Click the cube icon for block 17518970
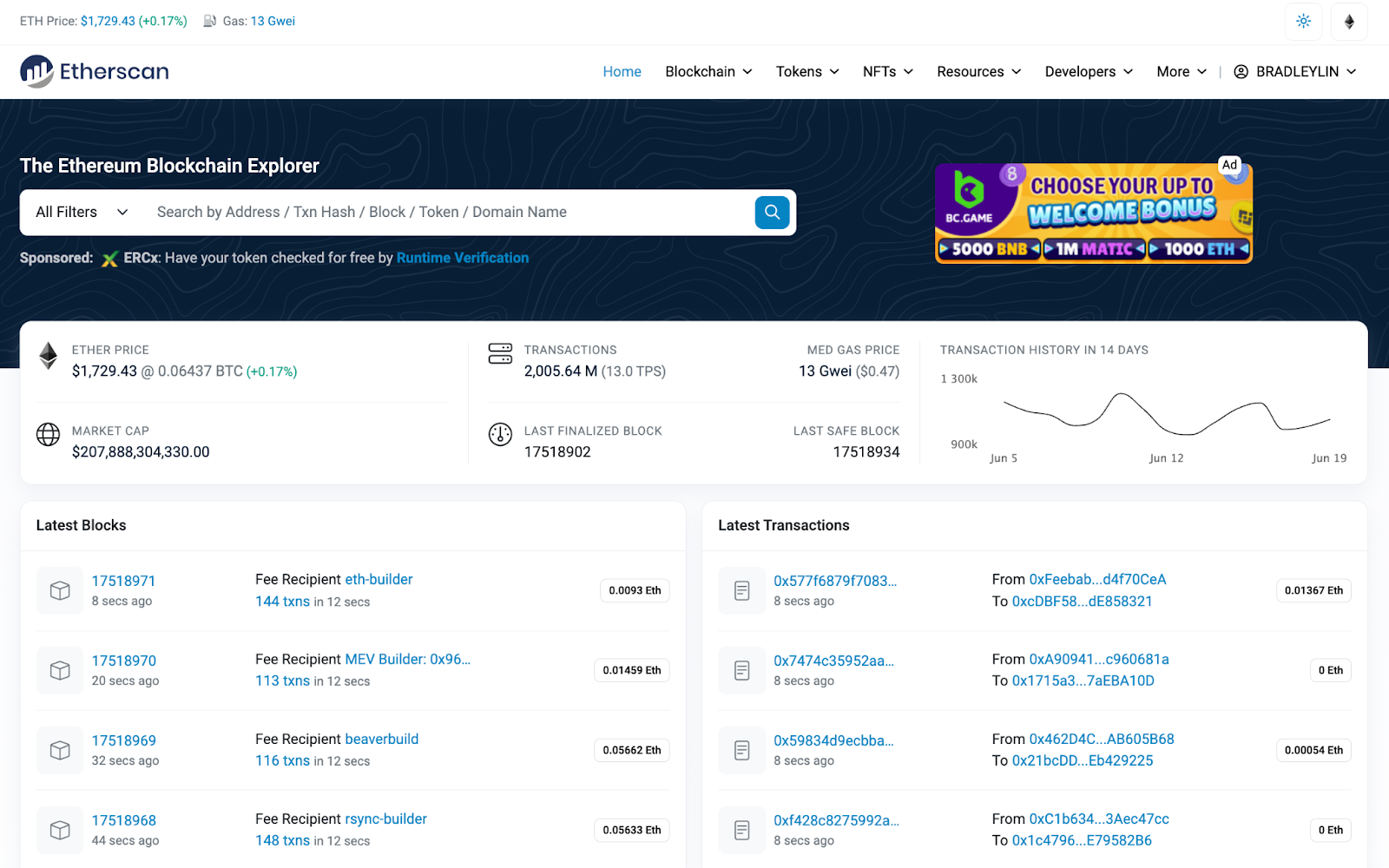 pos(60,670)
